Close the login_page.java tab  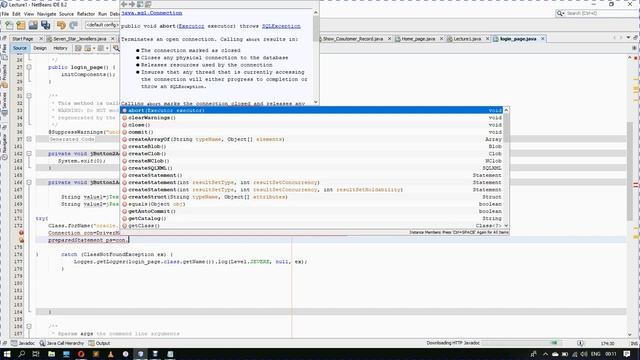coord(543,39)
